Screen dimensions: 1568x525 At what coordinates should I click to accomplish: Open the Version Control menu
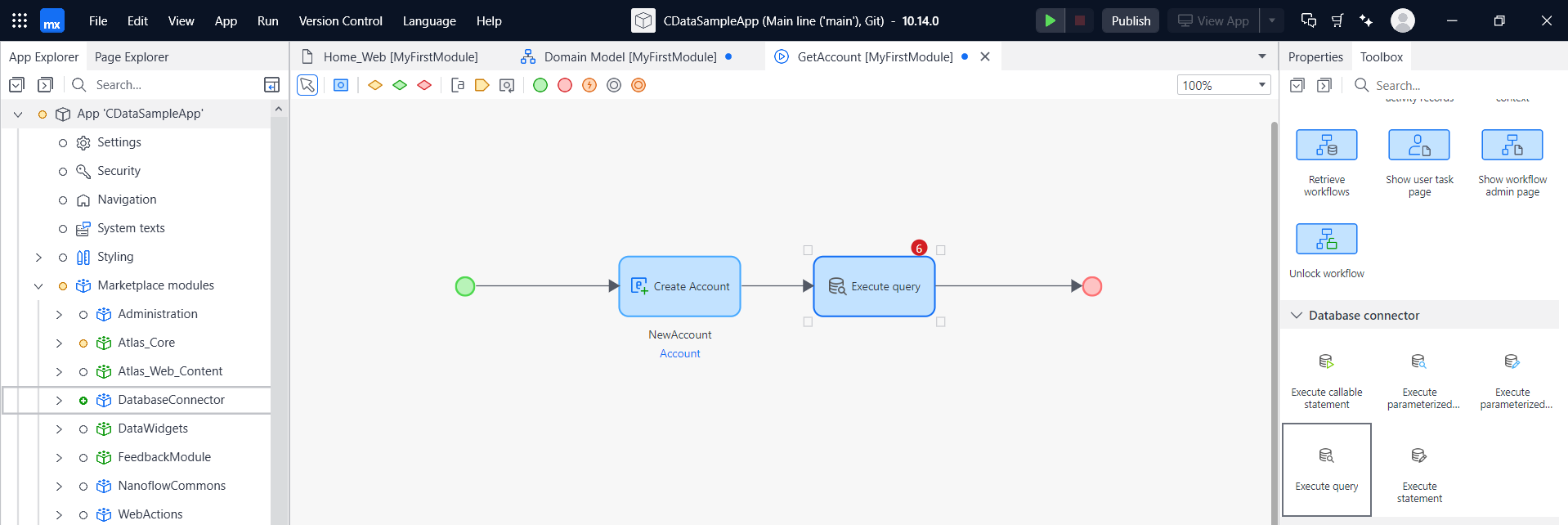pyautogui.click(x=340, y=21)
